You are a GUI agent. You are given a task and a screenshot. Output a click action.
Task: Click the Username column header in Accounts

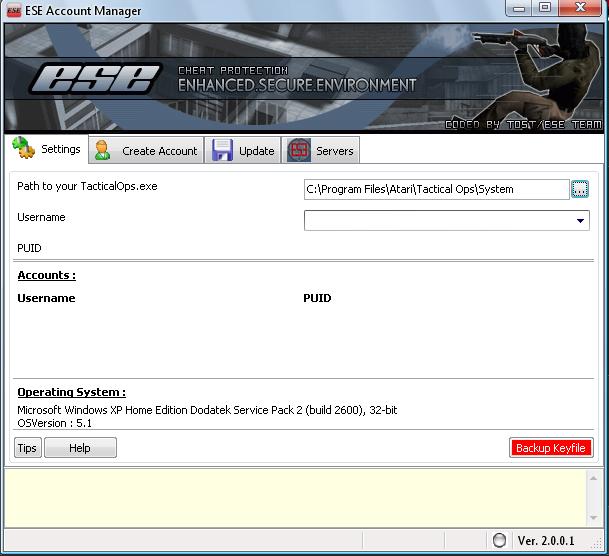coord(46,298)
